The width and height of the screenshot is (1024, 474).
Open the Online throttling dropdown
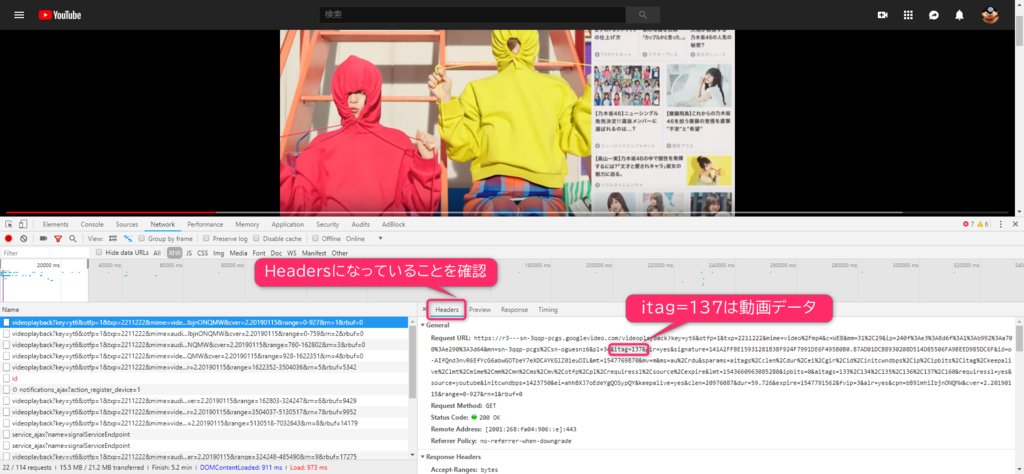point(365,239)
